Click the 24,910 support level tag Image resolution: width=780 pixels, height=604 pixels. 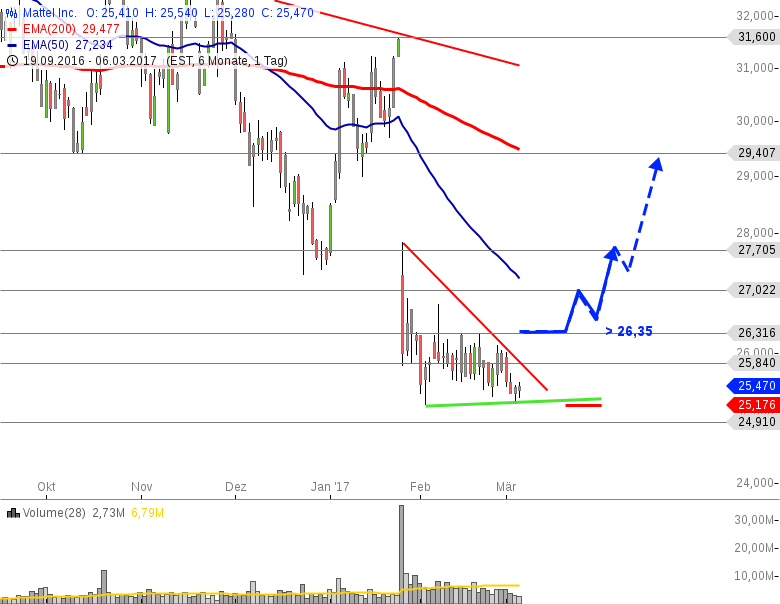click(x=753, y=422)
